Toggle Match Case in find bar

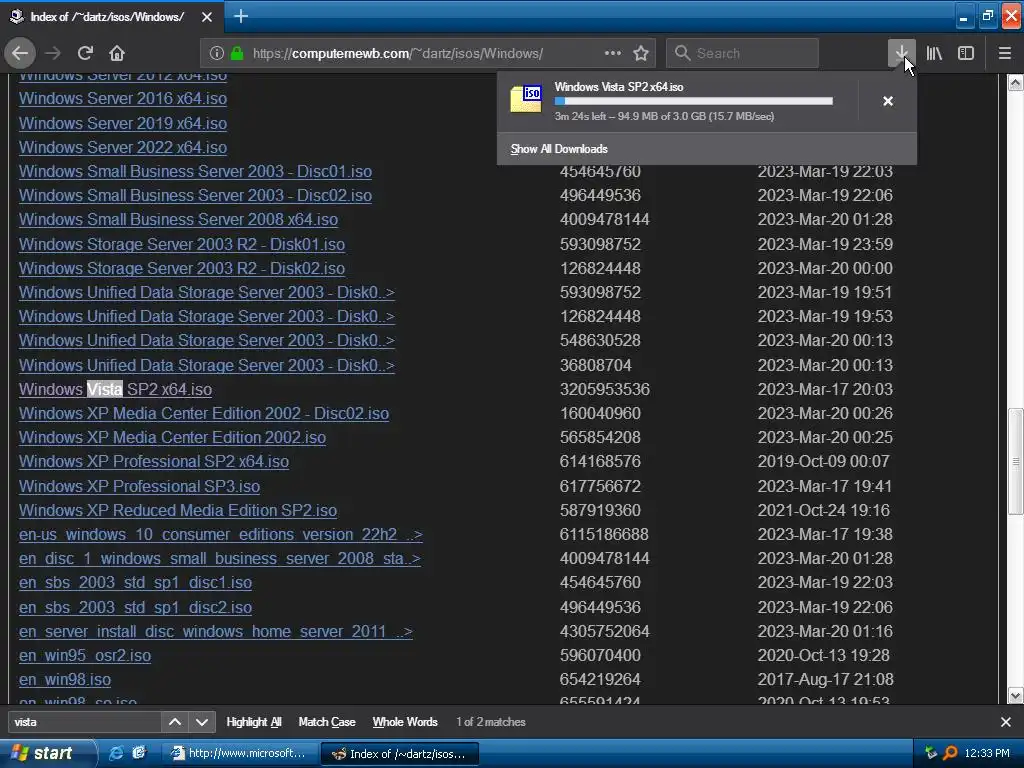(327, 722)
